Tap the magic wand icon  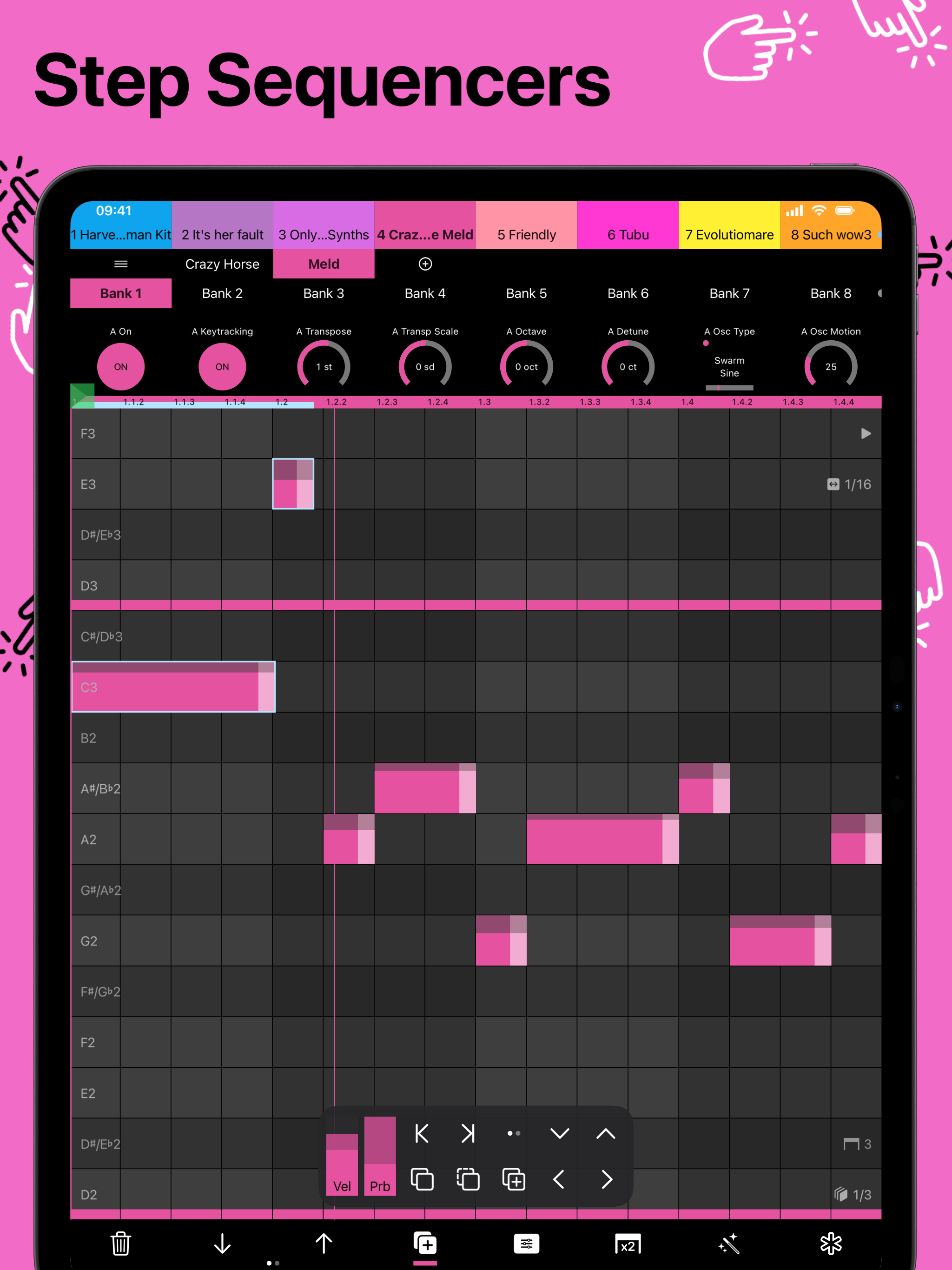coord(729,1244)
